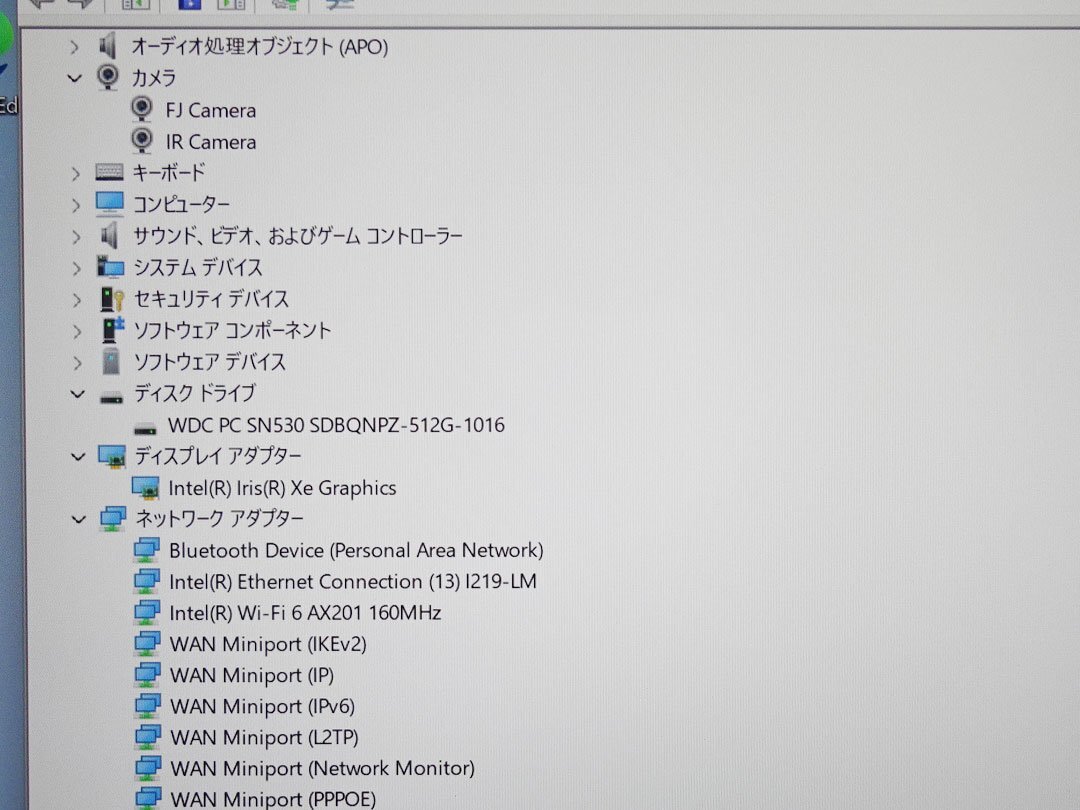Click the Bluetooth Device network icon
1080x810 pixels.
[x=147, y=550]
